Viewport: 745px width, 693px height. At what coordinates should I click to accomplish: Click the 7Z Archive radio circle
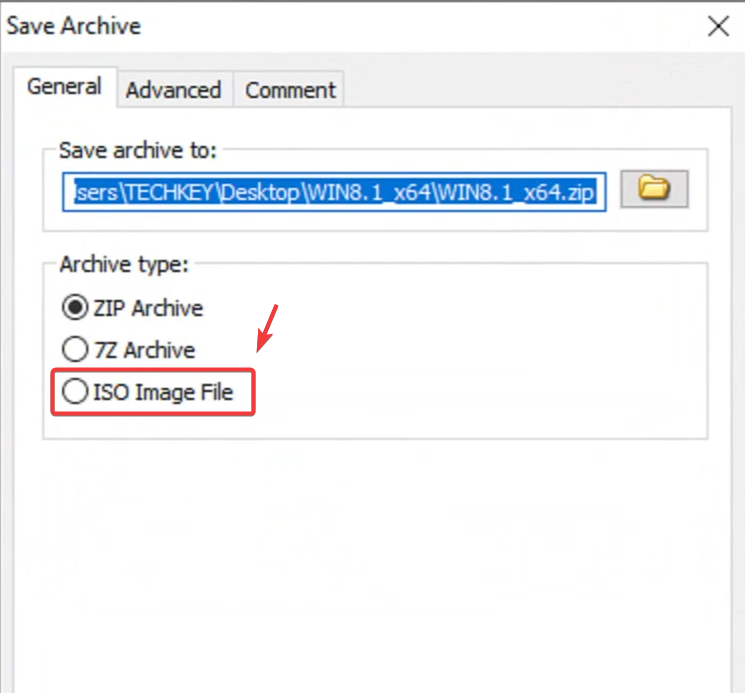tap(74, 350)
